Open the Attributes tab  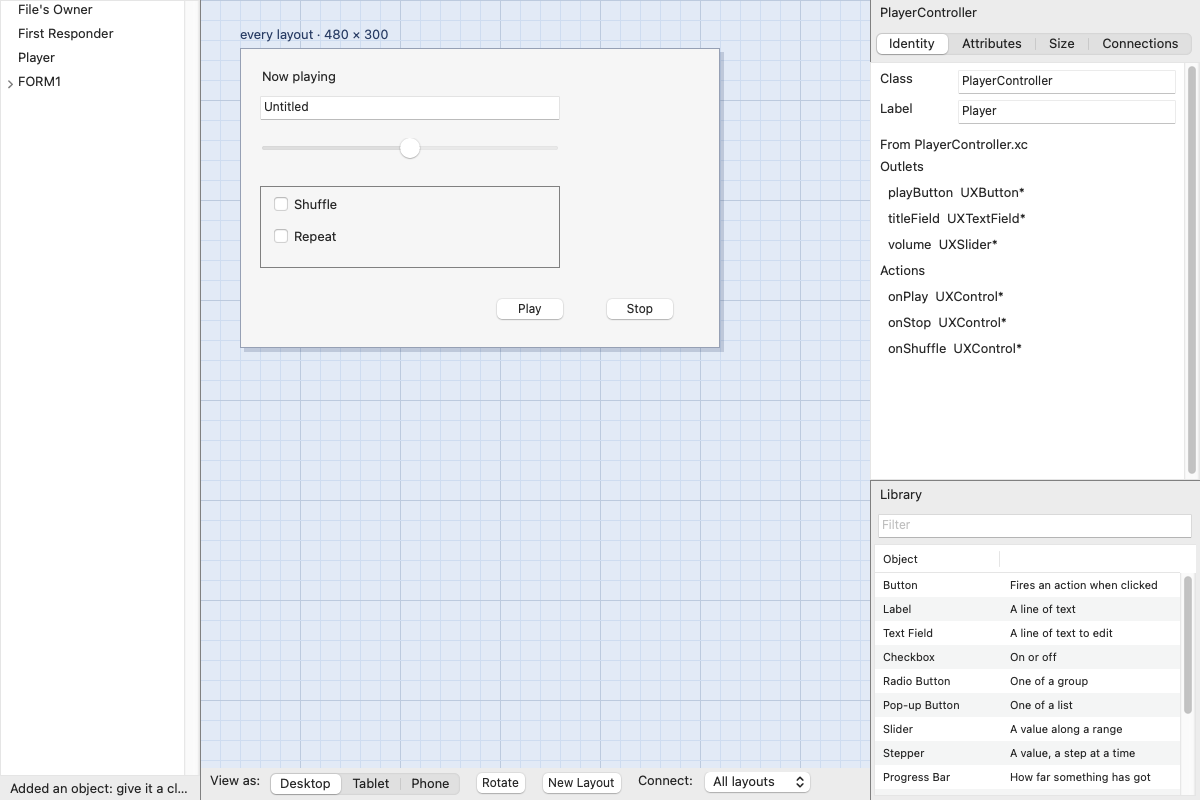click(x=992, y=44)
